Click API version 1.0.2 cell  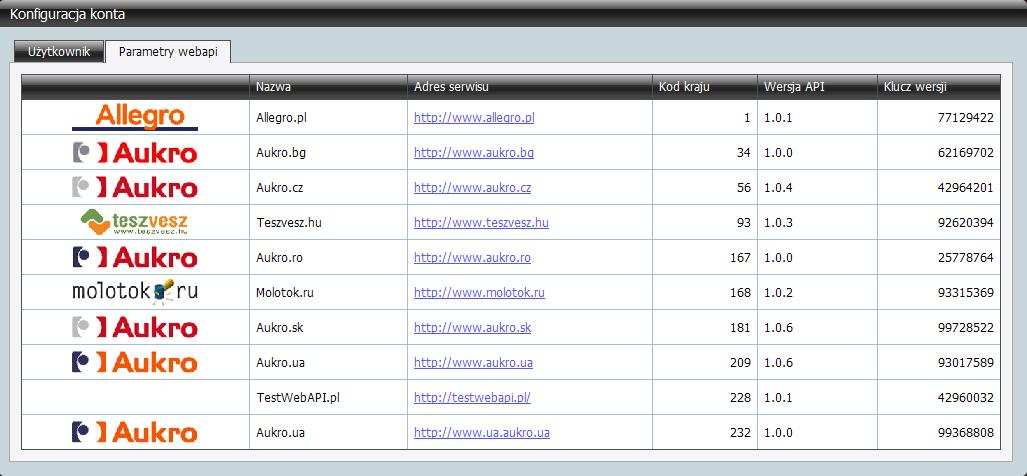(x=817, y=293)
